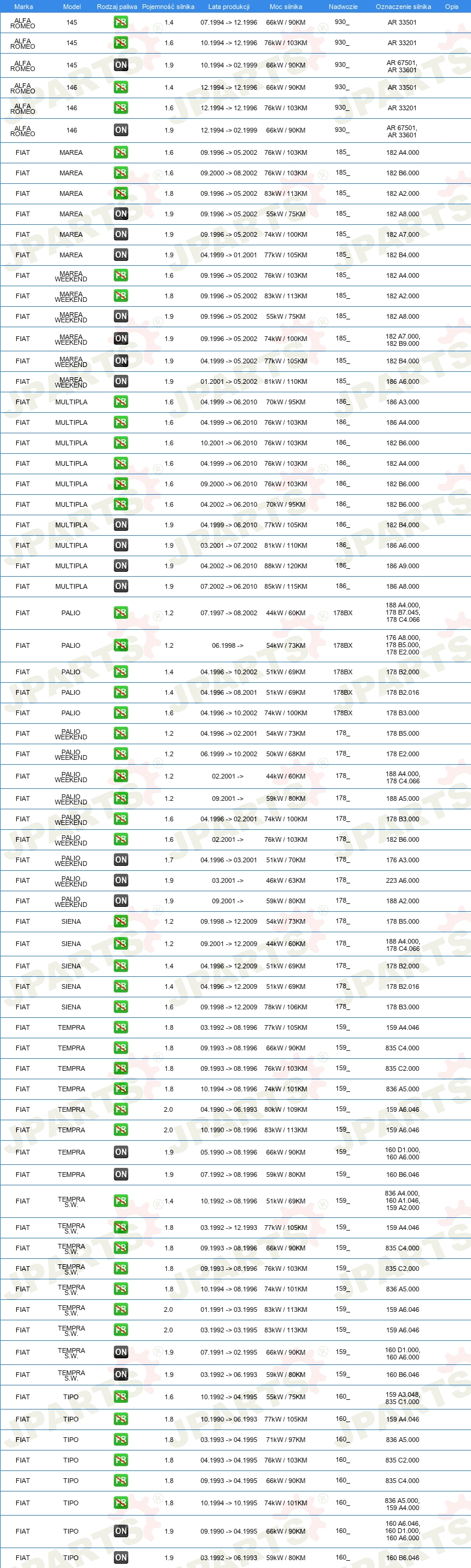Click the Model column header

(x=72, y=7)
